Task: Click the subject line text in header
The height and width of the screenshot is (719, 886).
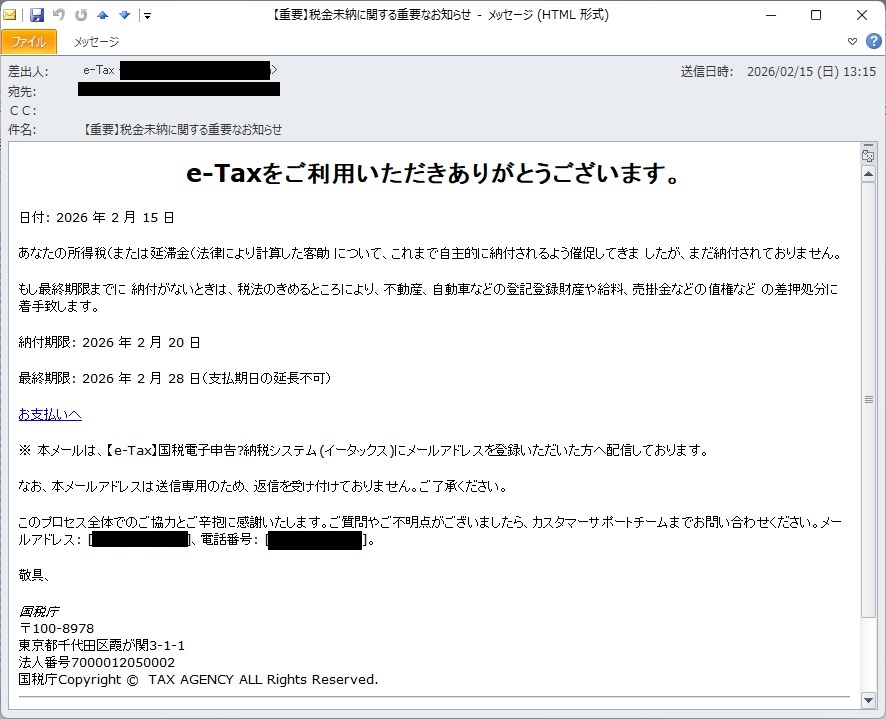Action: 184,129
